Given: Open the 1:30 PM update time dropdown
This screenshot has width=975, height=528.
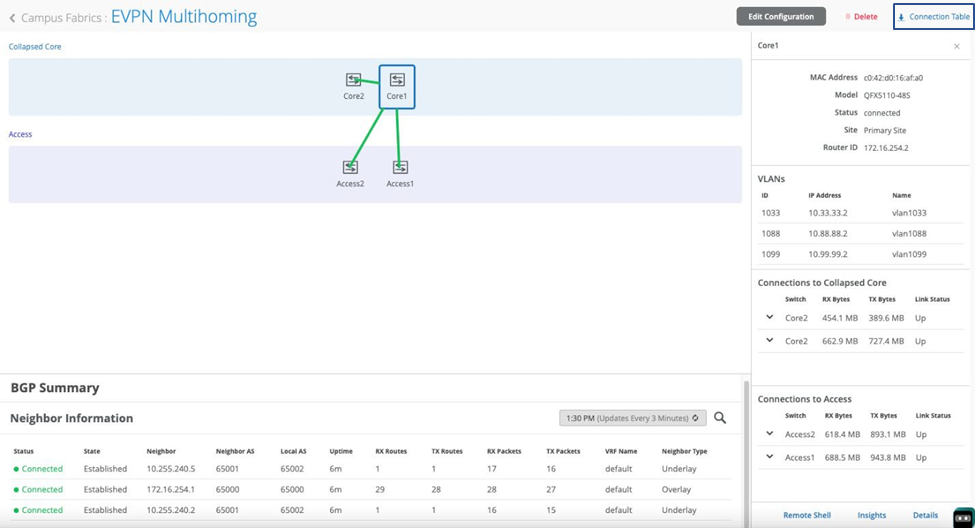Looking at the screenshot, I should [x=632, y=418].
